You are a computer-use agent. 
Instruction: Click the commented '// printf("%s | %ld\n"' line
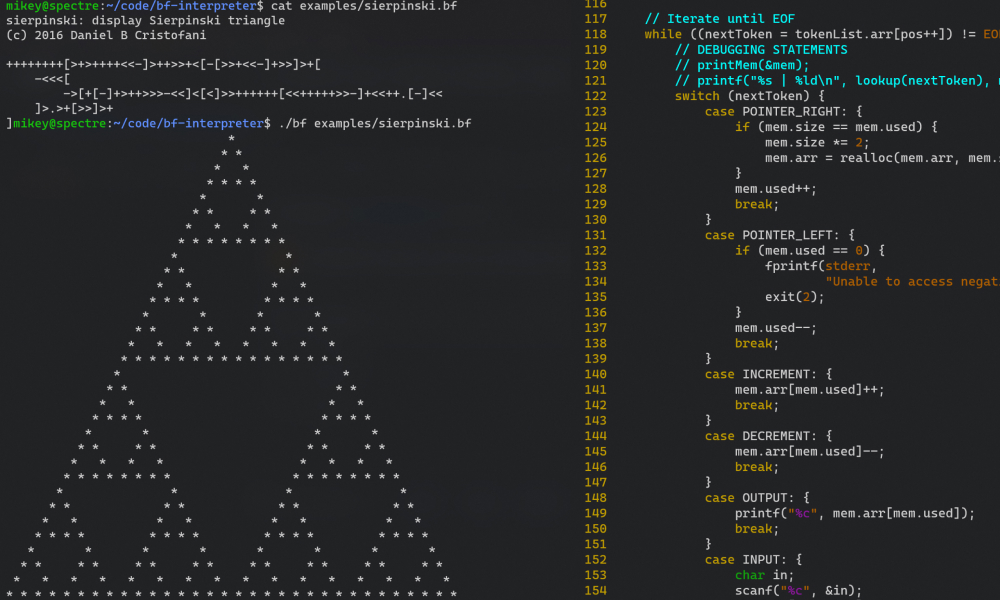point(837,80)
